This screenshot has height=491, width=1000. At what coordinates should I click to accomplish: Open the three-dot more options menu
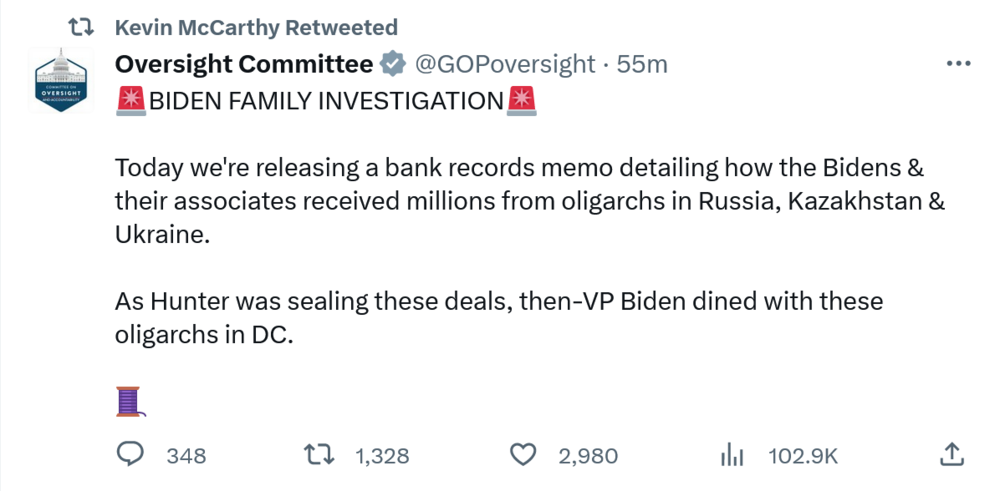[958, 64]
